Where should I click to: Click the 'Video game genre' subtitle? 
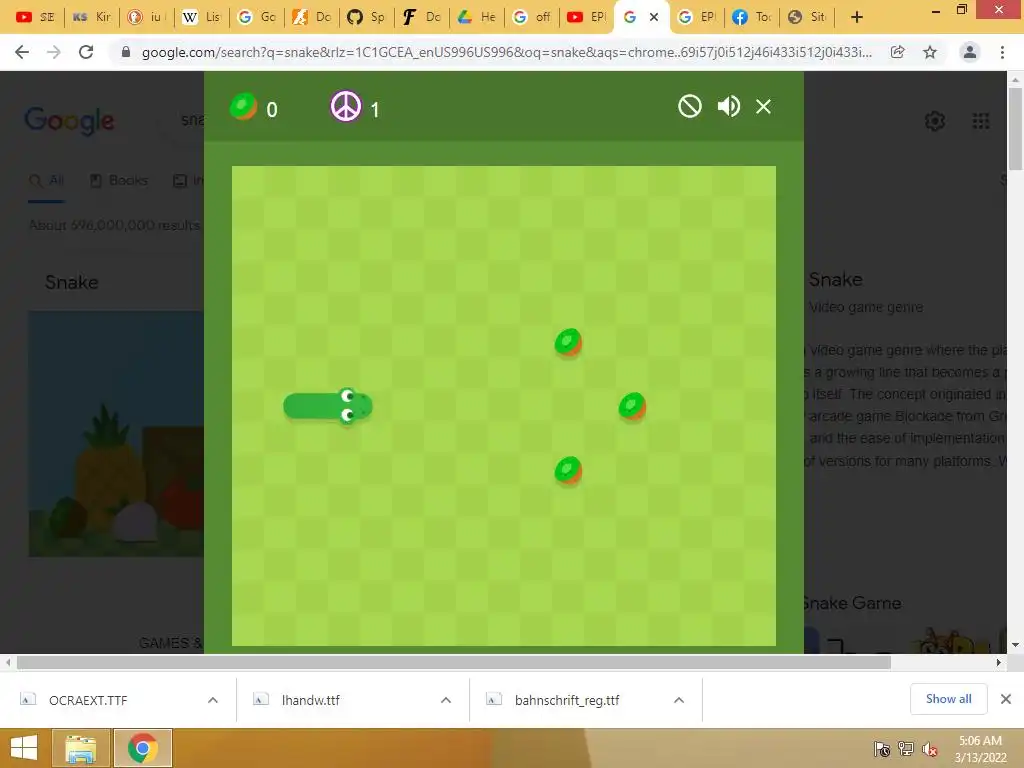[x=865, y=307]
